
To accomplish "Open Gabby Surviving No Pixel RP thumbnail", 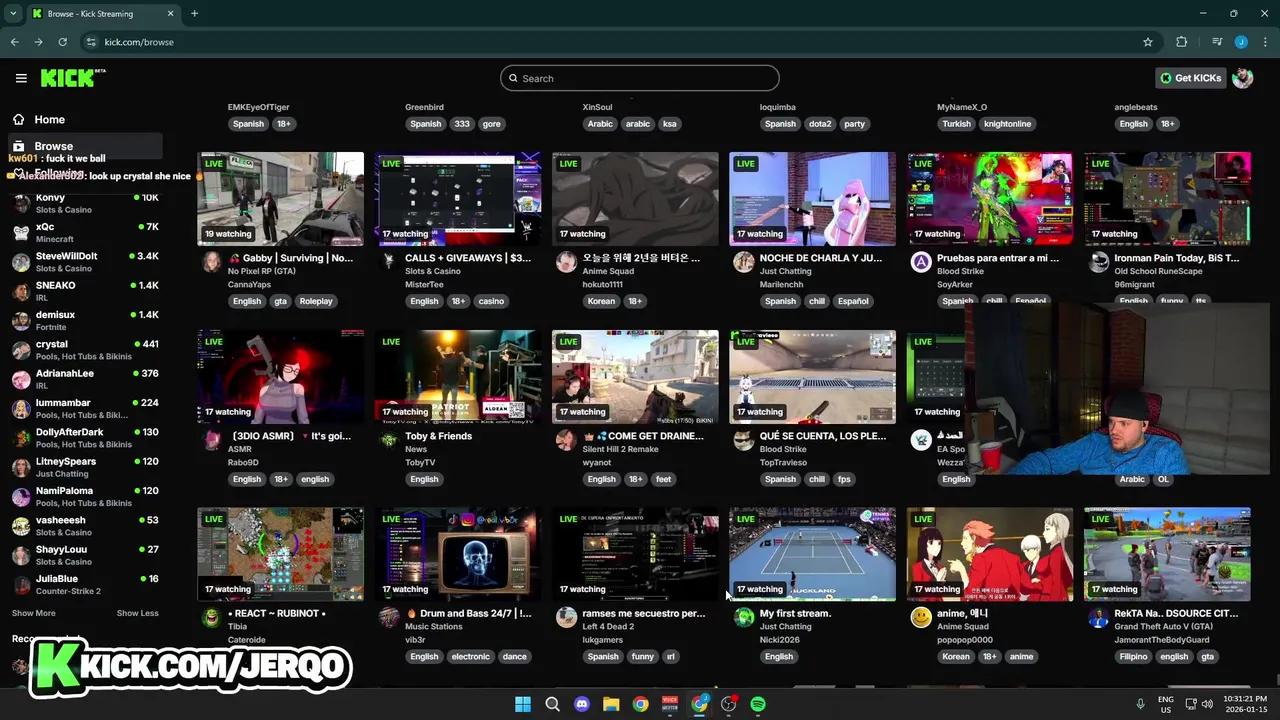I will click(x=280, y=199).
